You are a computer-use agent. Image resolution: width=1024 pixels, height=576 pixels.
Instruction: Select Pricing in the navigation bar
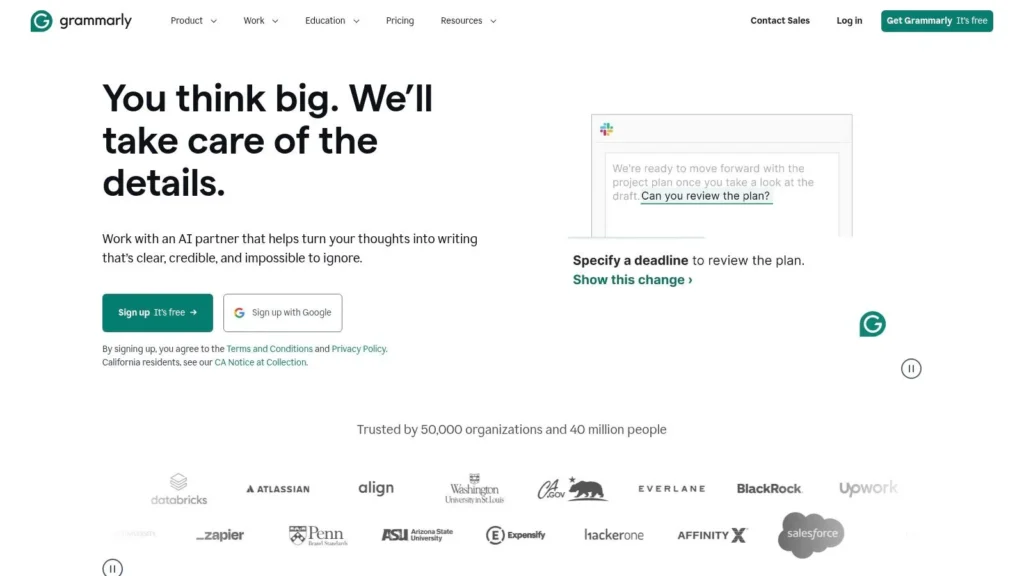[x=399, y=20]
